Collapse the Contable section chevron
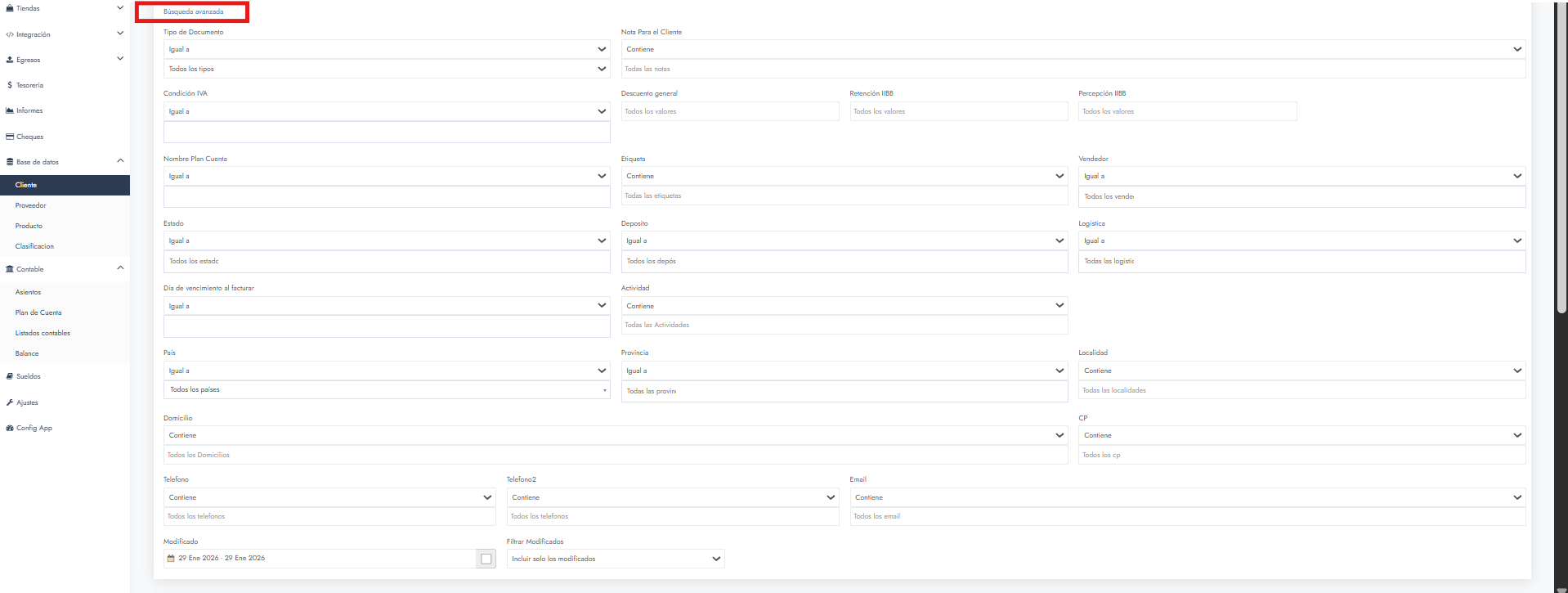The width and height of the screenshot is (1568, 593). 120,268
